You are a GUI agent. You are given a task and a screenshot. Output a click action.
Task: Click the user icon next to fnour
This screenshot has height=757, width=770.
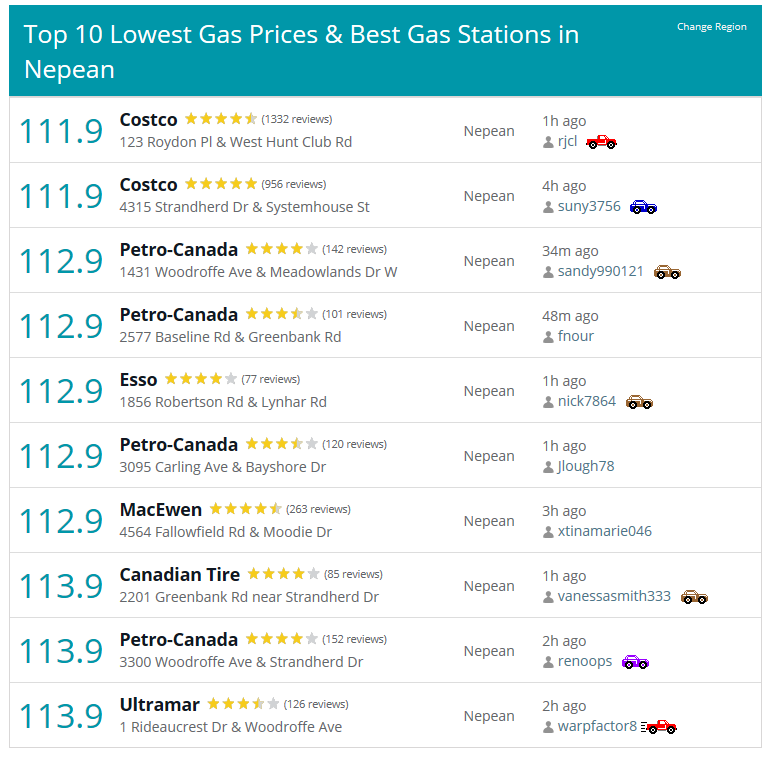pos(548,337)
